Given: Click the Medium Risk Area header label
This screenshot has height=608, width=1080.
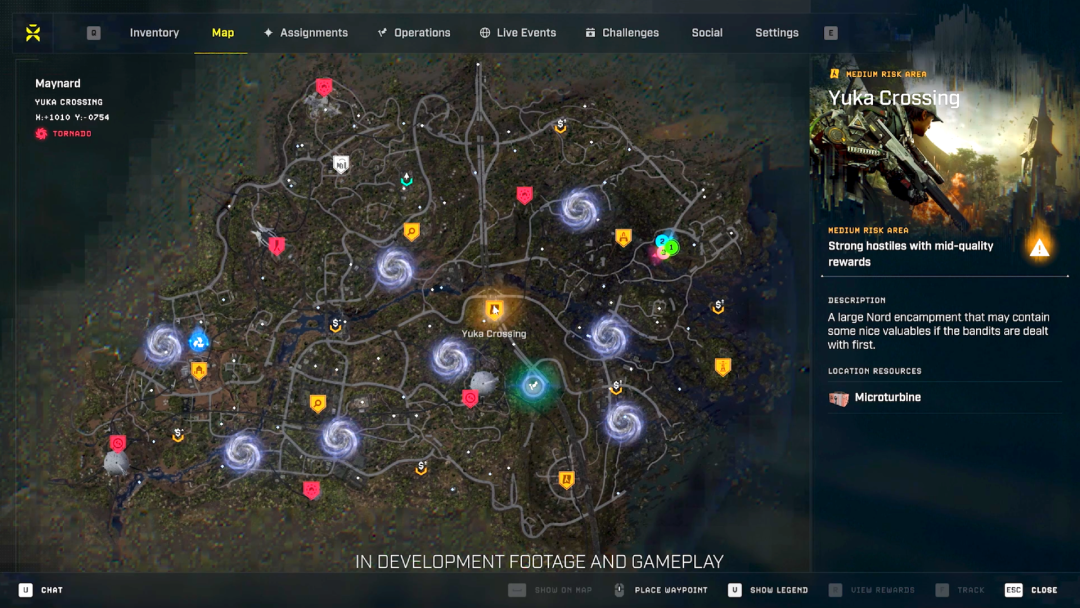Looking at the screenshot, I should [886, 74].
